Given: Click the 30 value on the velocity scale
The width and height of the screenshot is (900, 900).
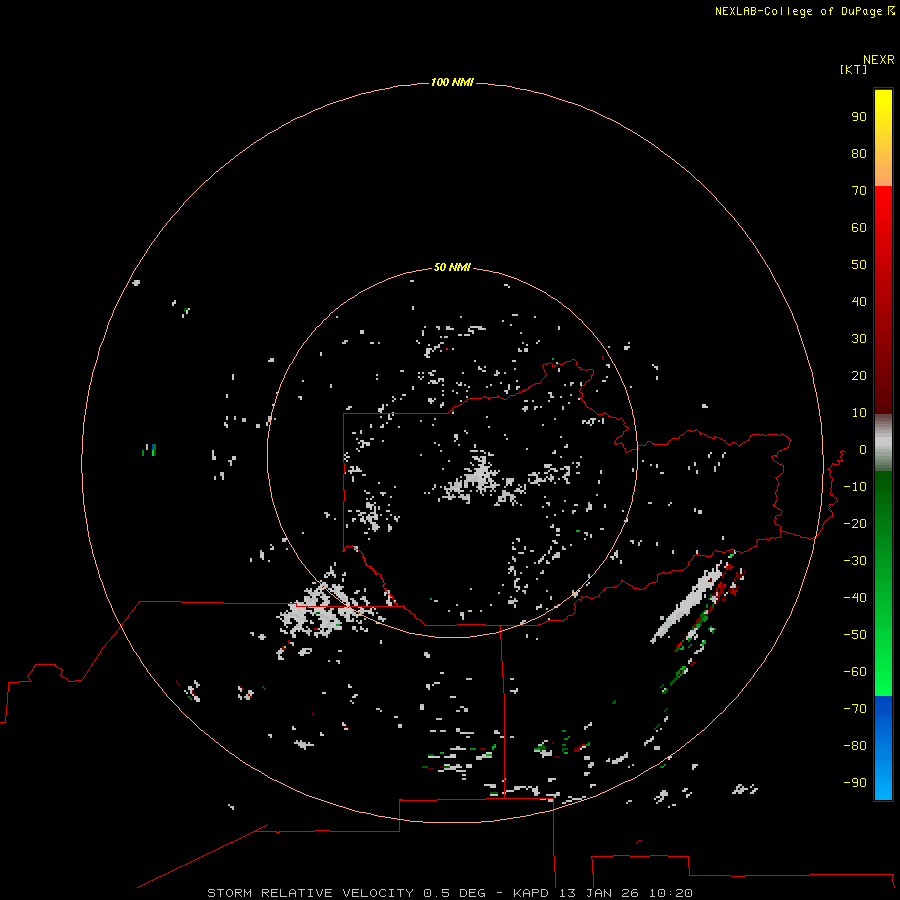Looking at the screenshot, I should 859,339.
